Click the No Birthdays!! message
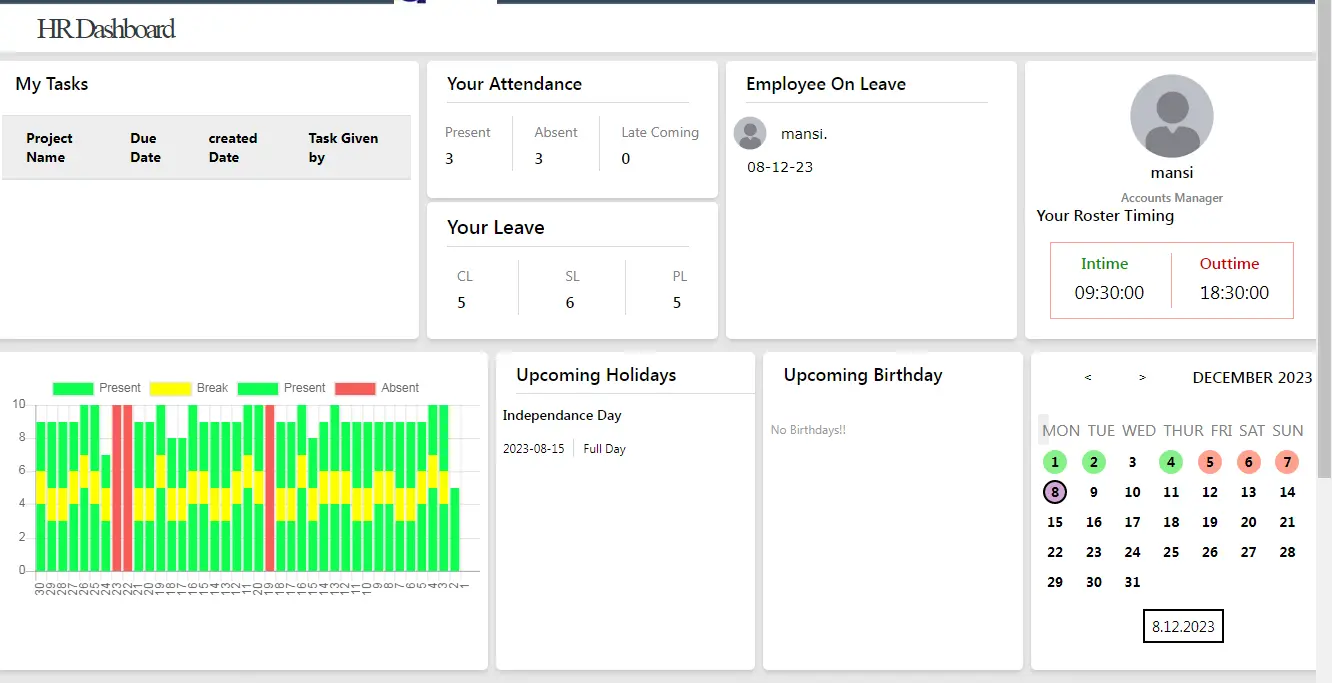This screenshot has height=683, width=1332. coord(808,430)
